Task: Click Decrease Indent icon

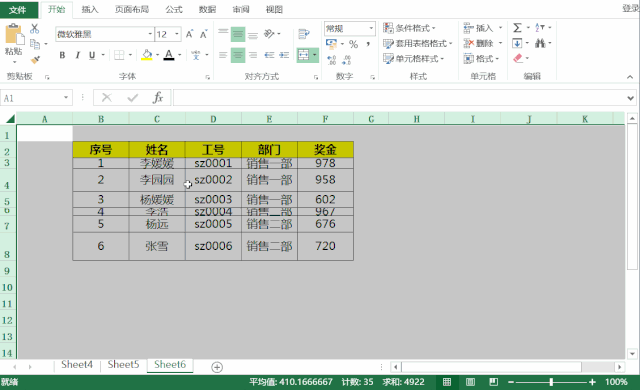Action: click(x=269, y=55)
